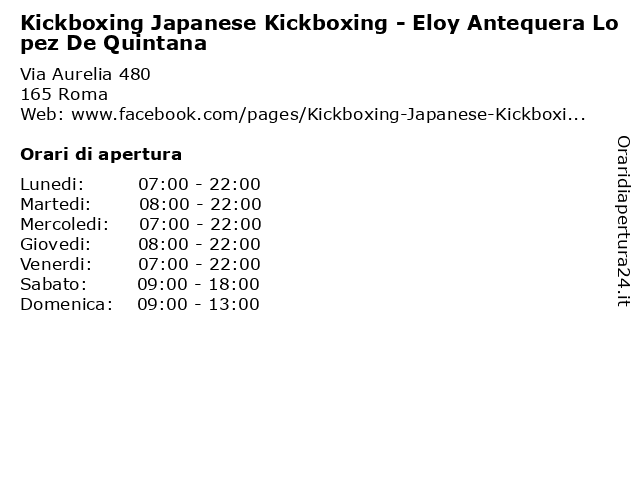Image resolution: width=640 pixels, height=480 pixels.
Task: Select the Mercoledi day label
Action: tap(64, 224)
